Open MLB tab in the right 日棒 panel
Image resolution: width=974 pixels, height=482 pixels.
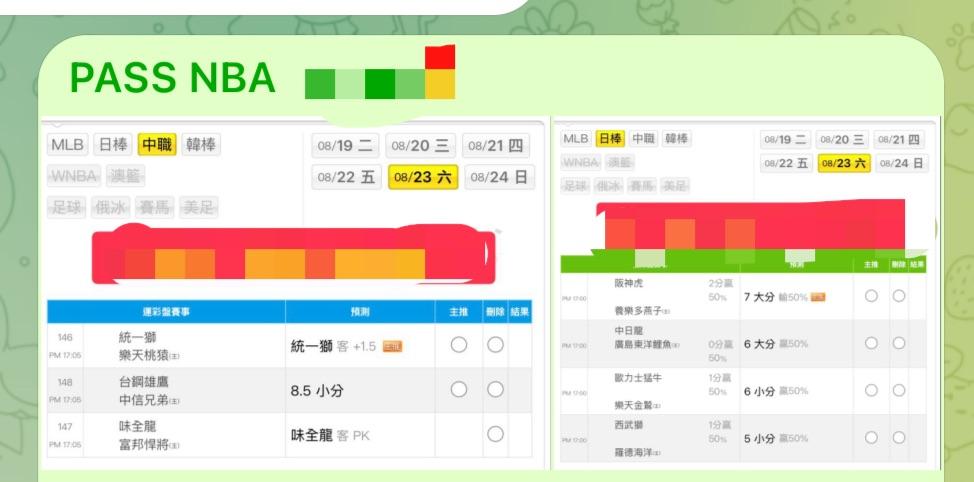pyautogui.click(x=576, y=139)
